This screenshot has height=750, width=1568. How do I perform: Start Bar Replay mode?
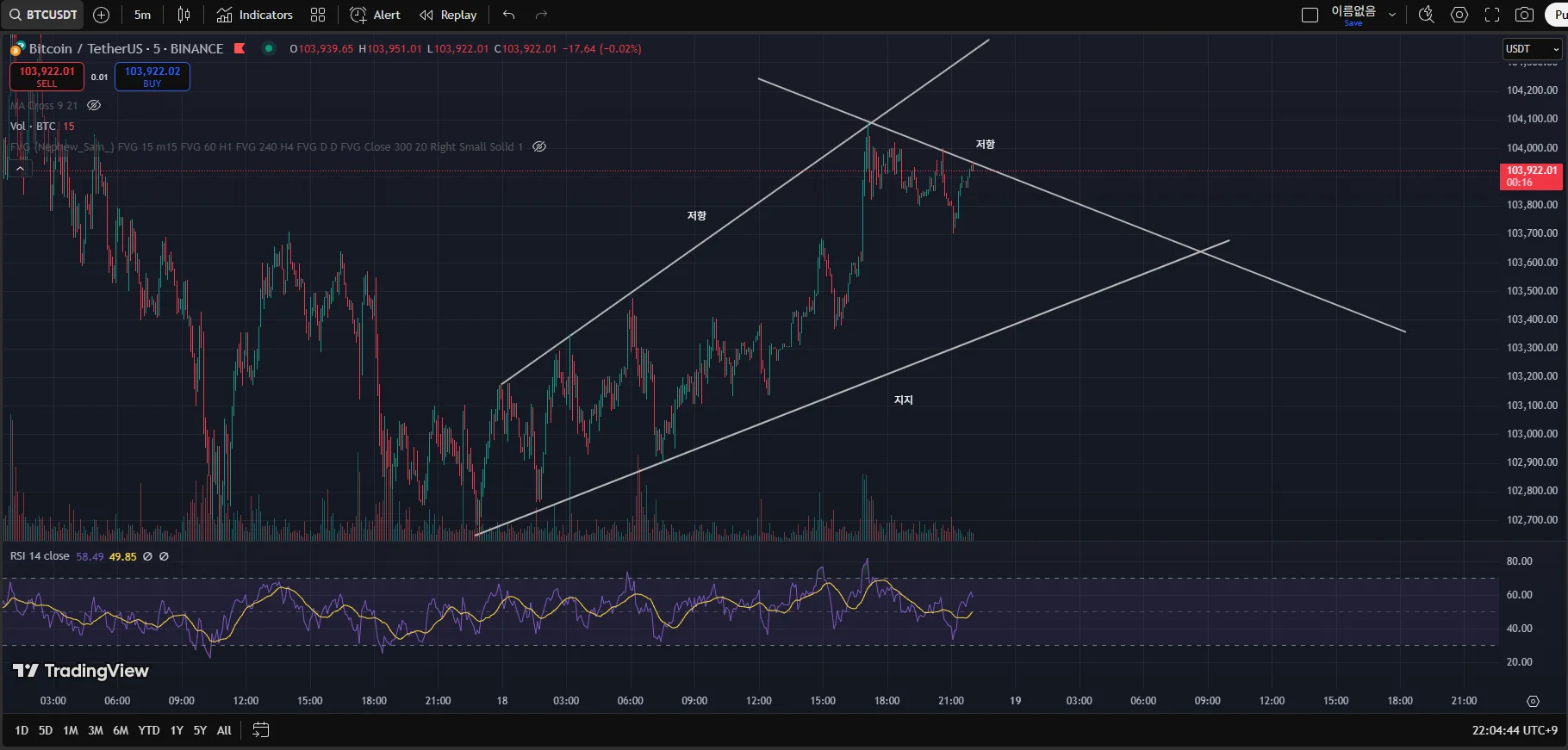point(448,15)
